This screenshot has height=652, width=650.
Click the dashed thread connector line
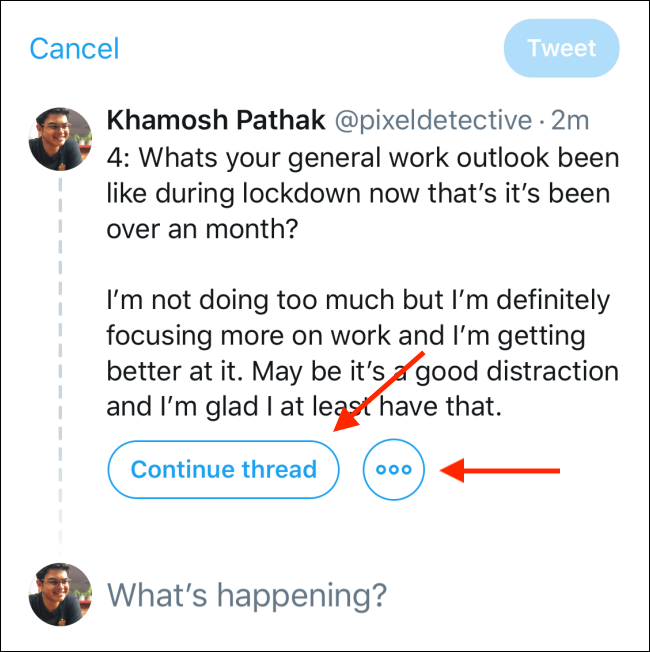[60, 350]
